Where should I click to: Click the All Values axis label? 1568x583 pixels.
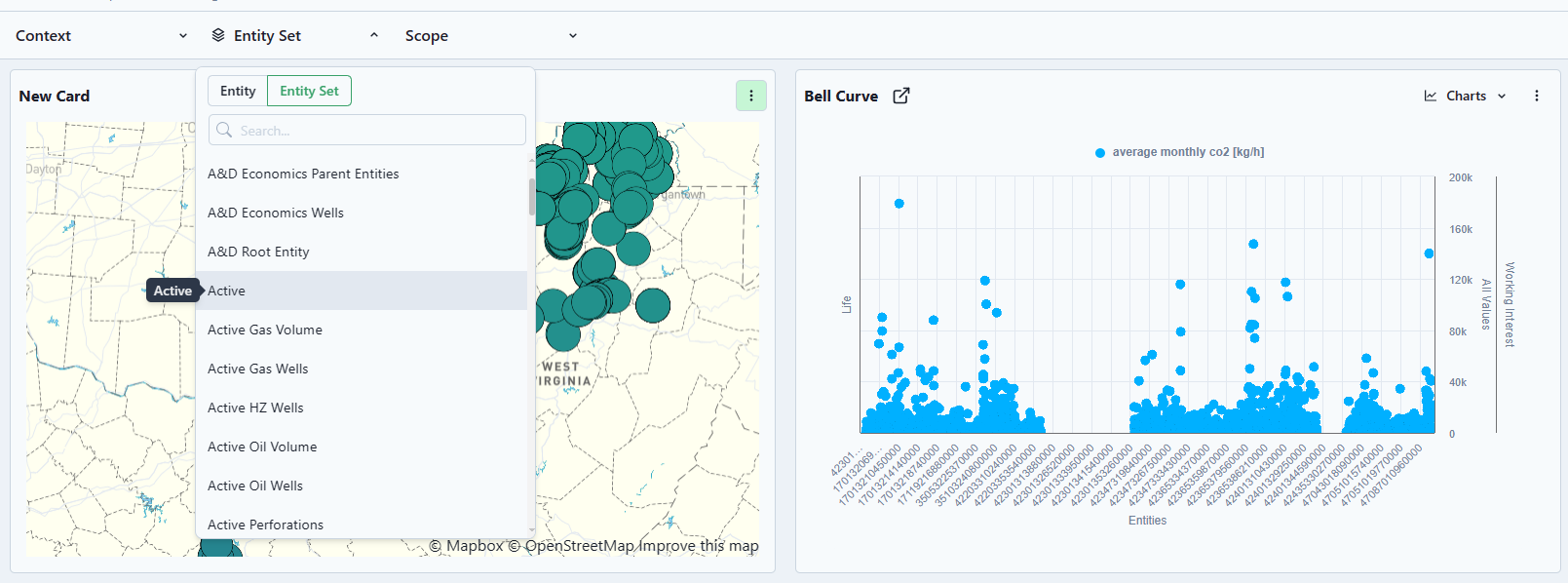click(1486, 304)
